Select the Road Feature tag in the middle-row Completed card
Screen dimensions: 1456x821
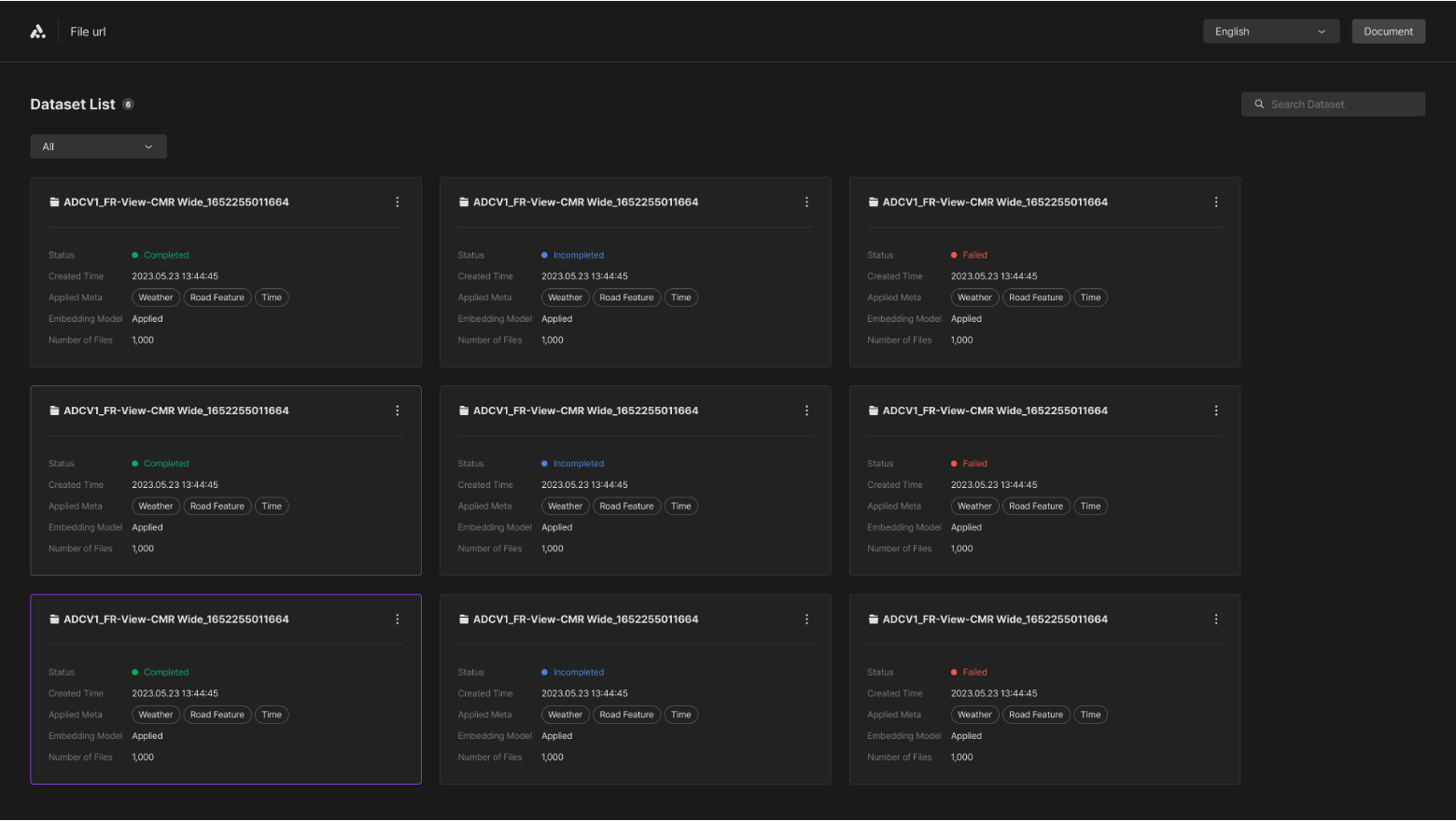tap(217, 507)
